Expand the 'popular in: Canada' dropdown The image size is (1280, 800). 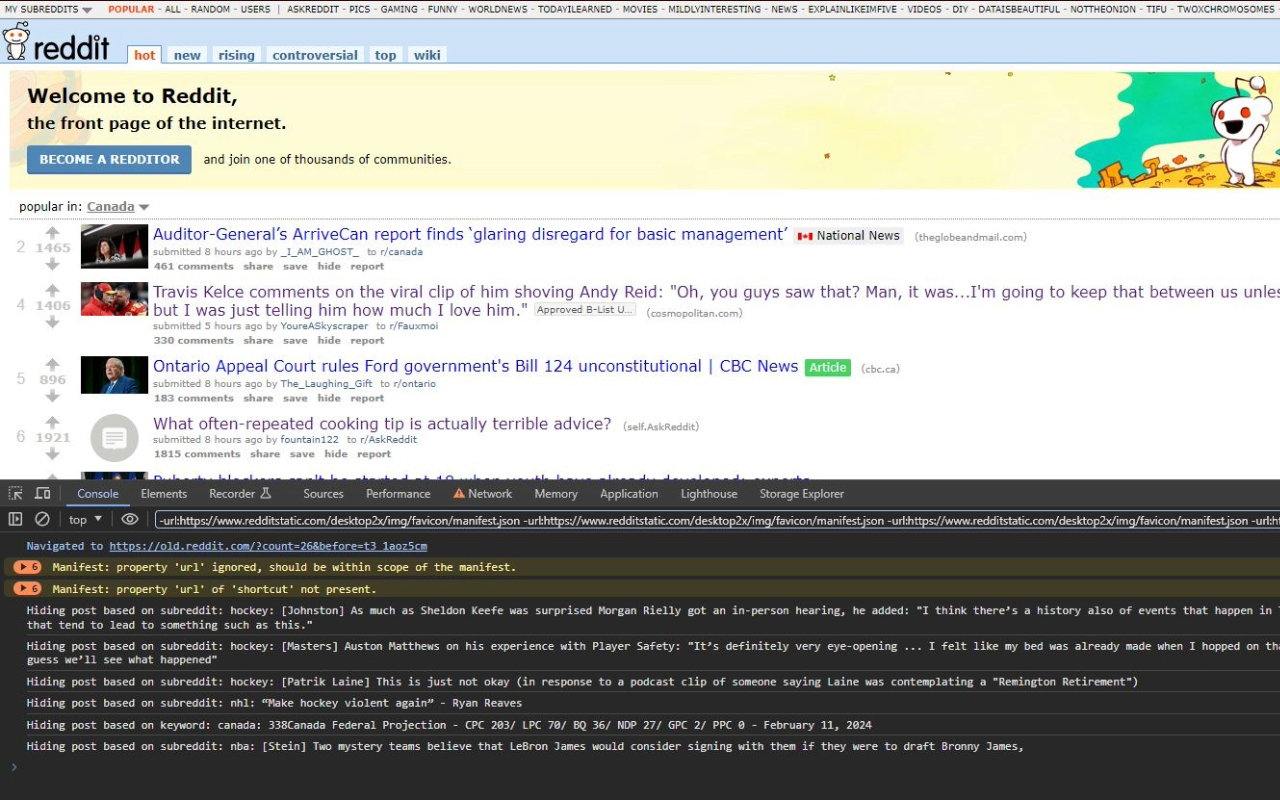coord(110,206)
